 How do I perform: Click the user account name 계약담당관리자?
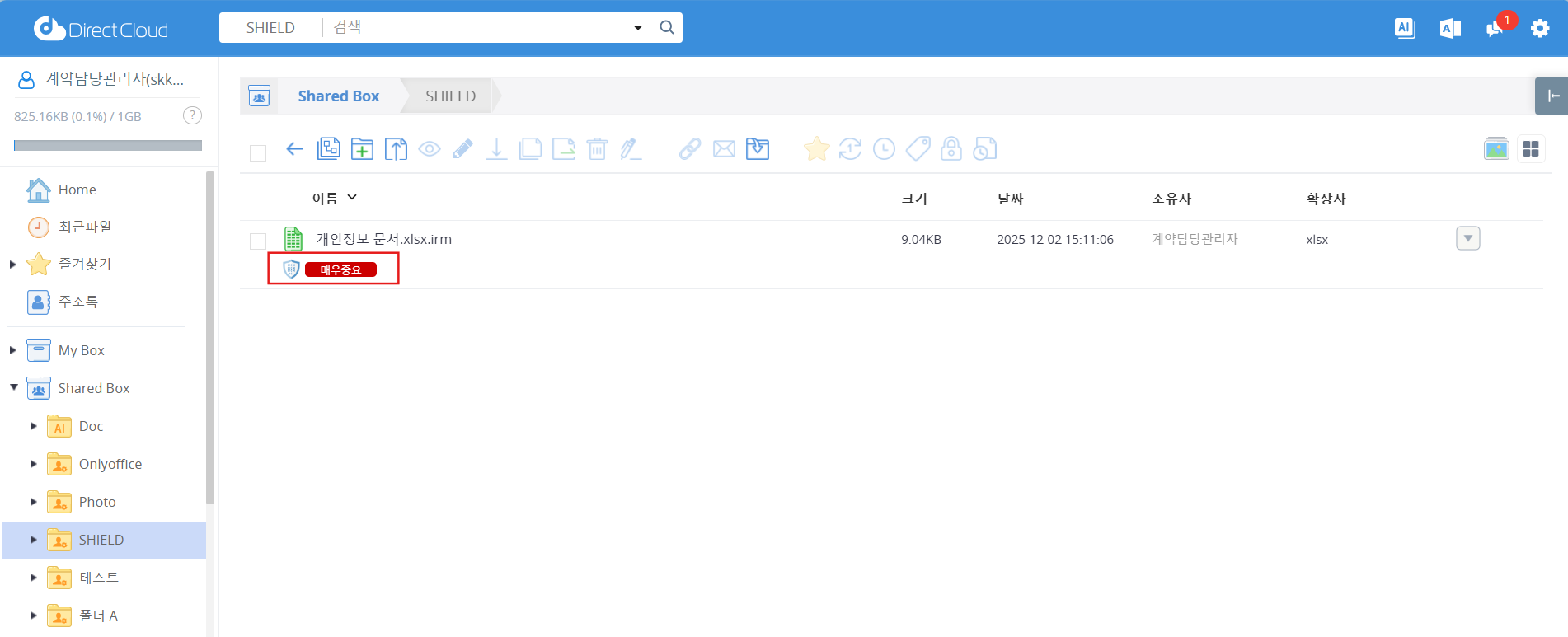pos(114,79)
